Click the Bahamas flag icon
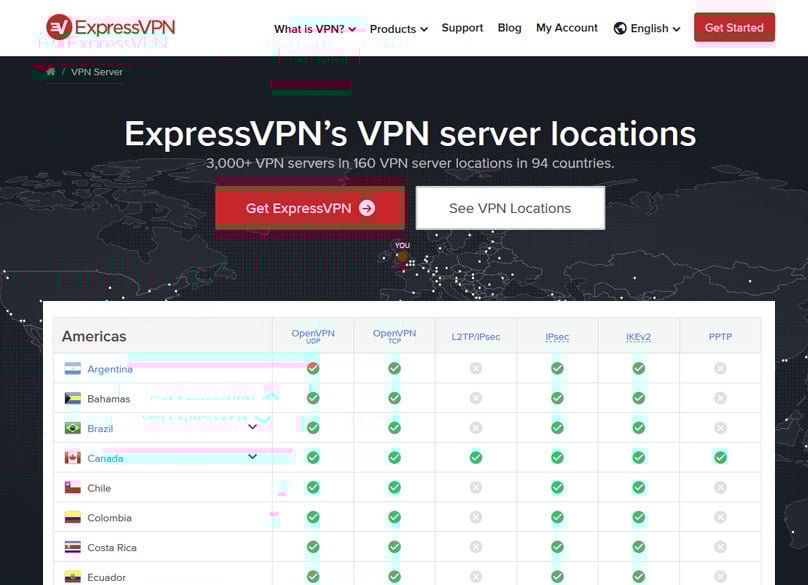The width and height of the screenshot is (808, 585). point(73,398)
